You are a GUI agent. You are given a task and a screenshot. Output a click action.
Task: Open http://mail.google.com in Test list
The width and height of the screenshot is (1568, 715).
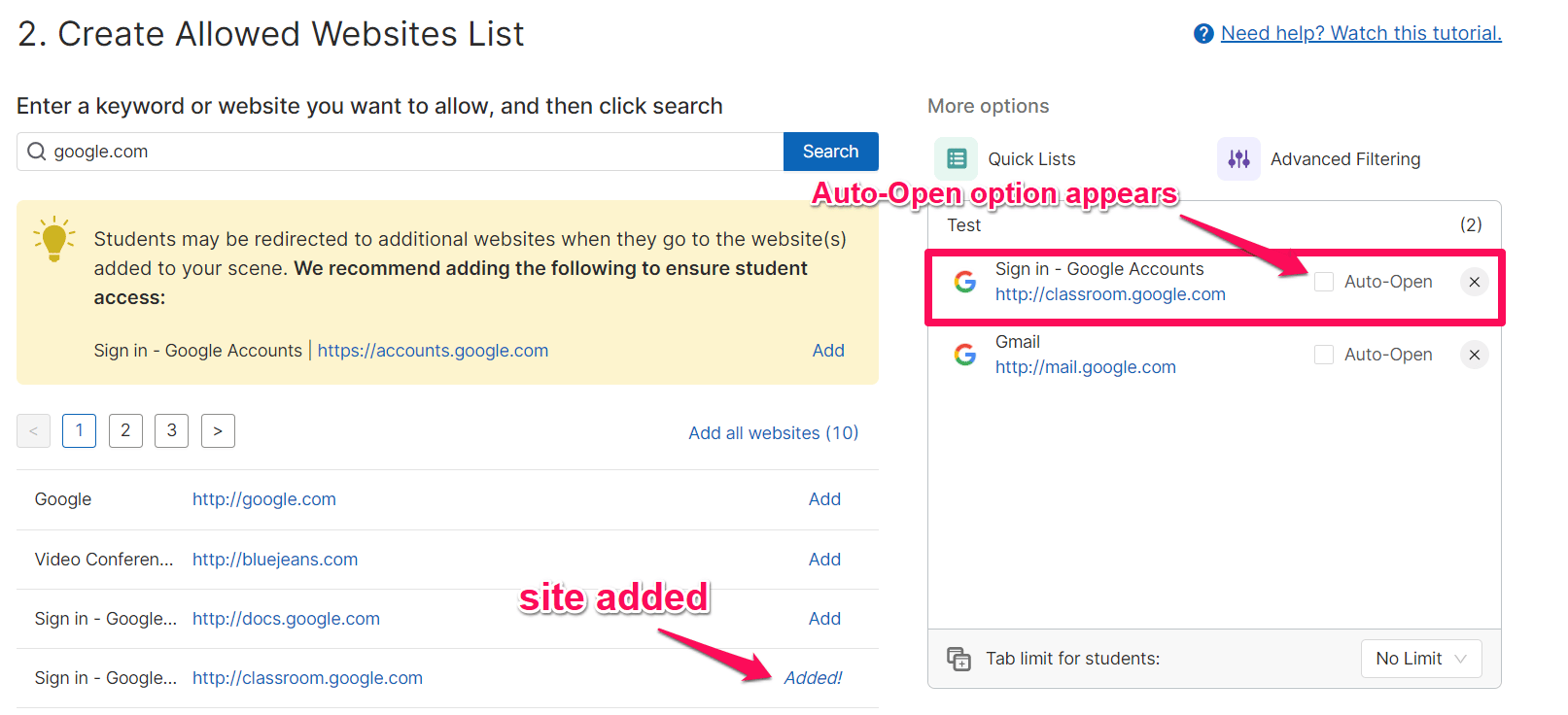(1086, 367)
